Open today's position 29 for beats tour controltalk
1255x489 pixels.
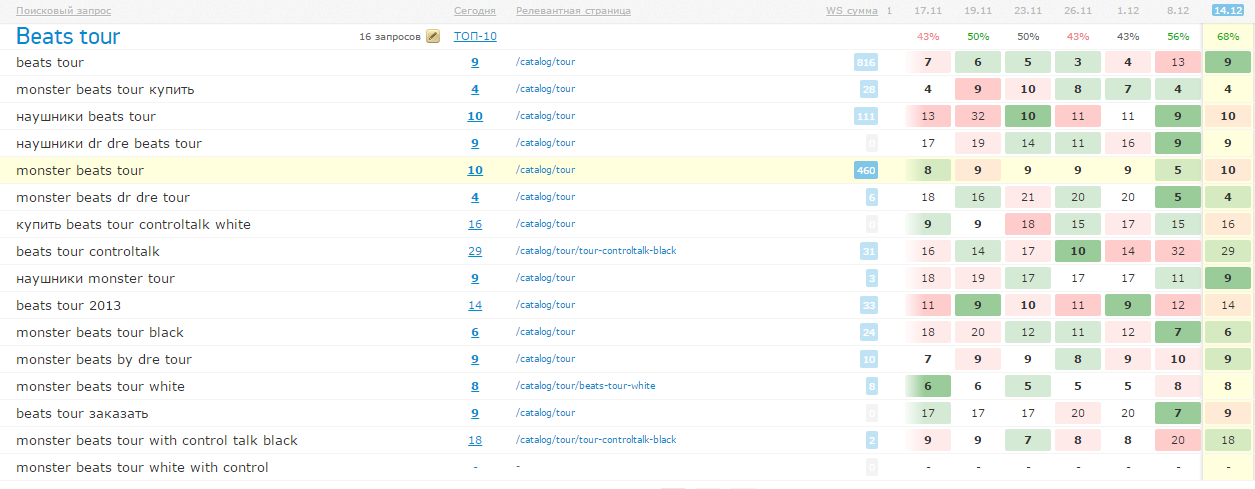point(475,251)
